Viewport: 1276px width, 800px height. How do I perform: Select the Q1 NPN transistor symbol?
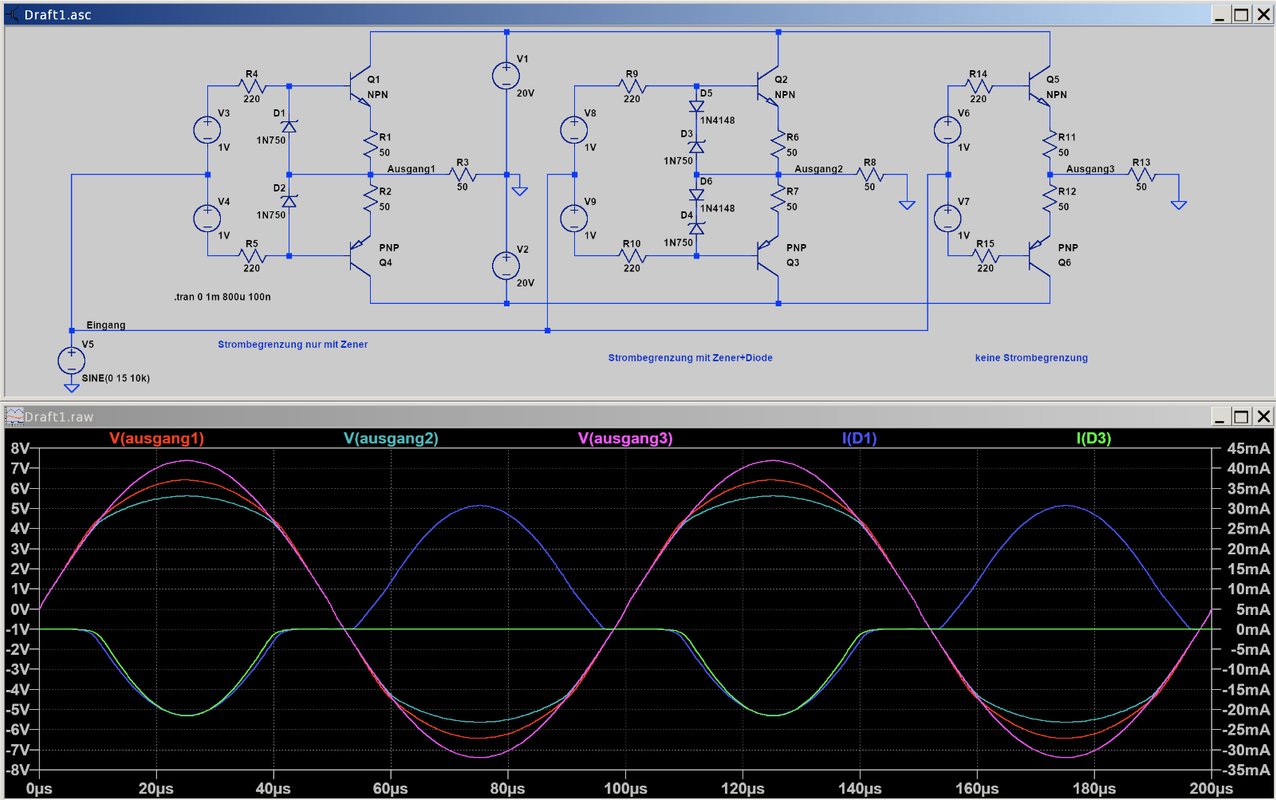[x=360, y=86]
